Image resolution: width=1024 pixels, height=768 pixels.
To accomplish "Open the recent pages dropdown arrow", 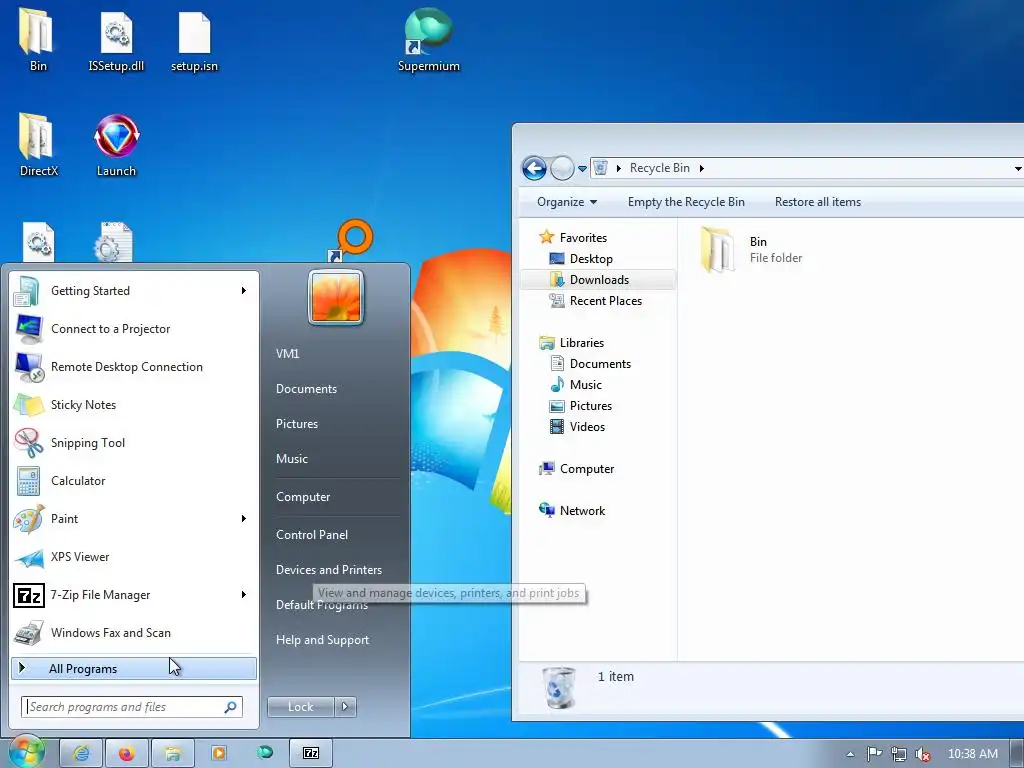I will (x=583, y=168).
